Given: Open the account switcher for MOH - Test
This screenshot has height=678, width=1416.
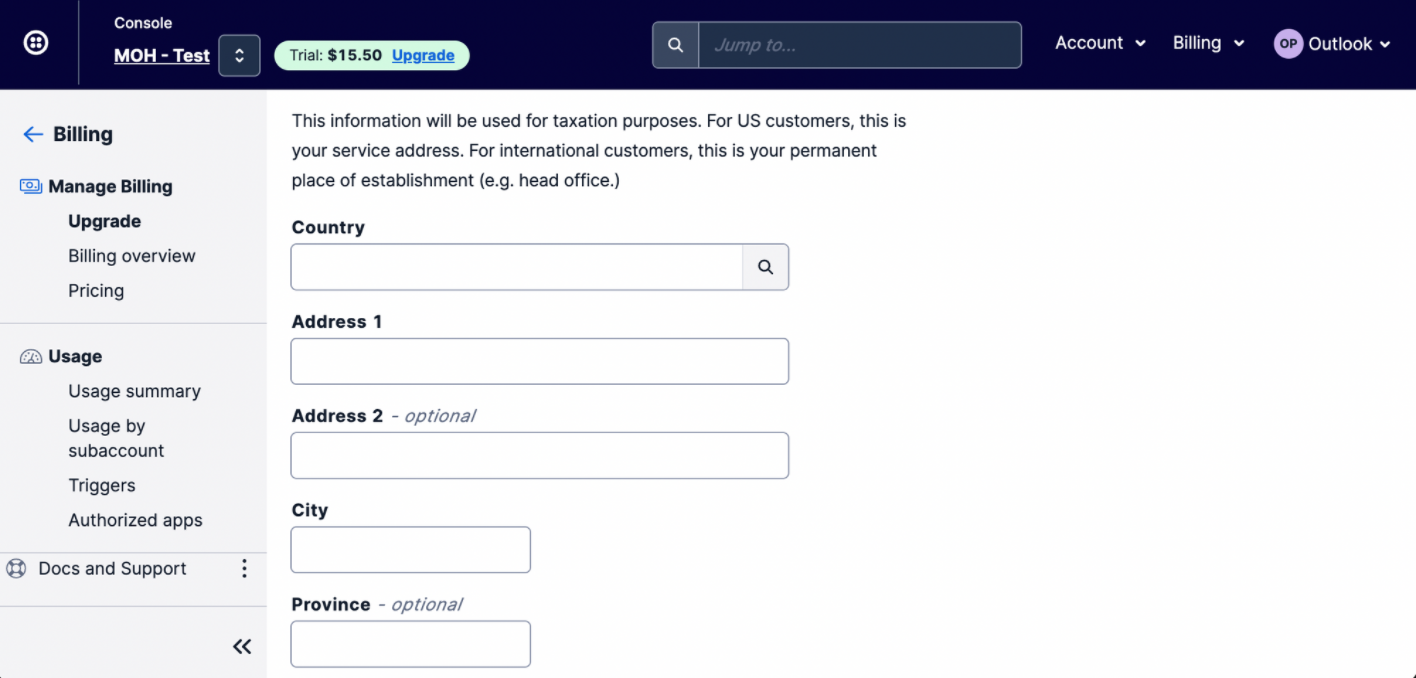Looking at the screenshot, I should tap(240, 56).
